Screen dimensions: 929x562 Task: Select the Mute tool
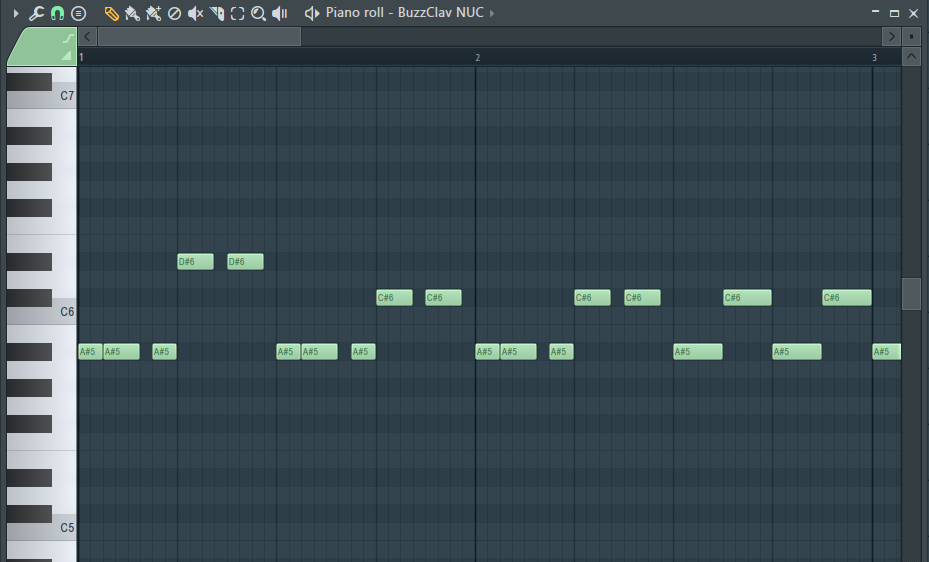pyautogui.click(x=196, y=13)
